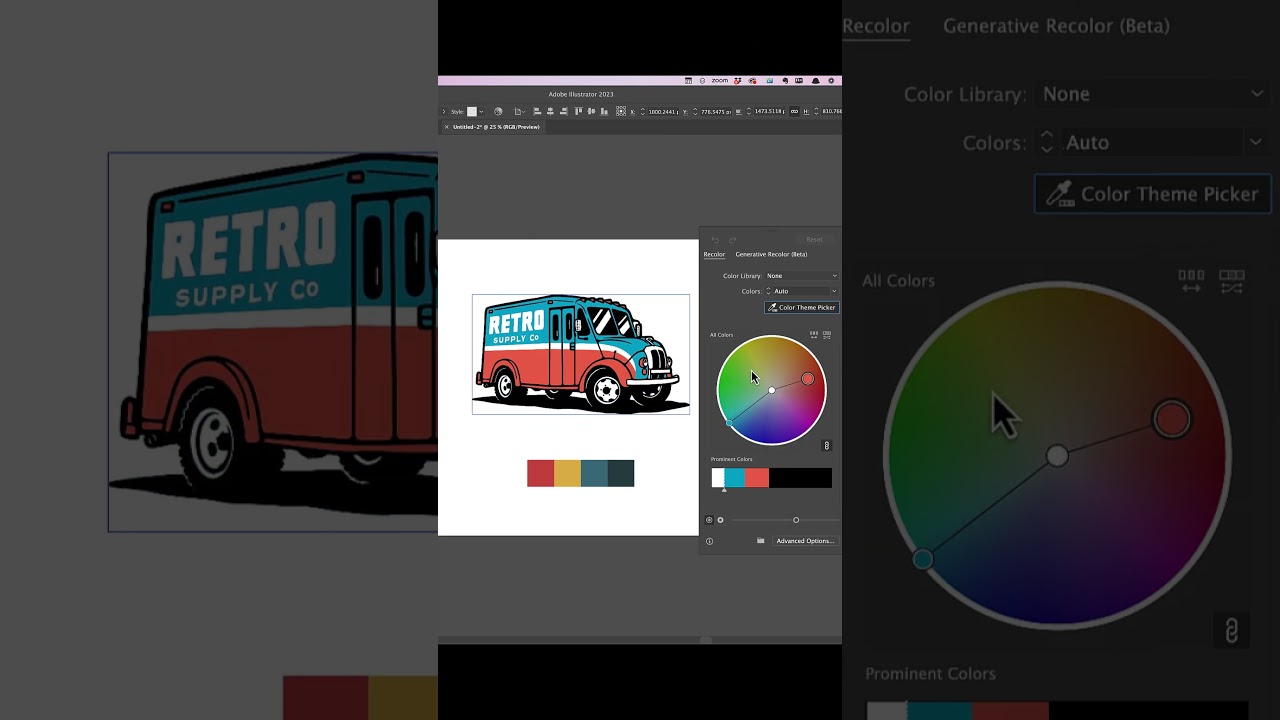
Task: Click the Style swatch in control bar
Action: (472, 112)
